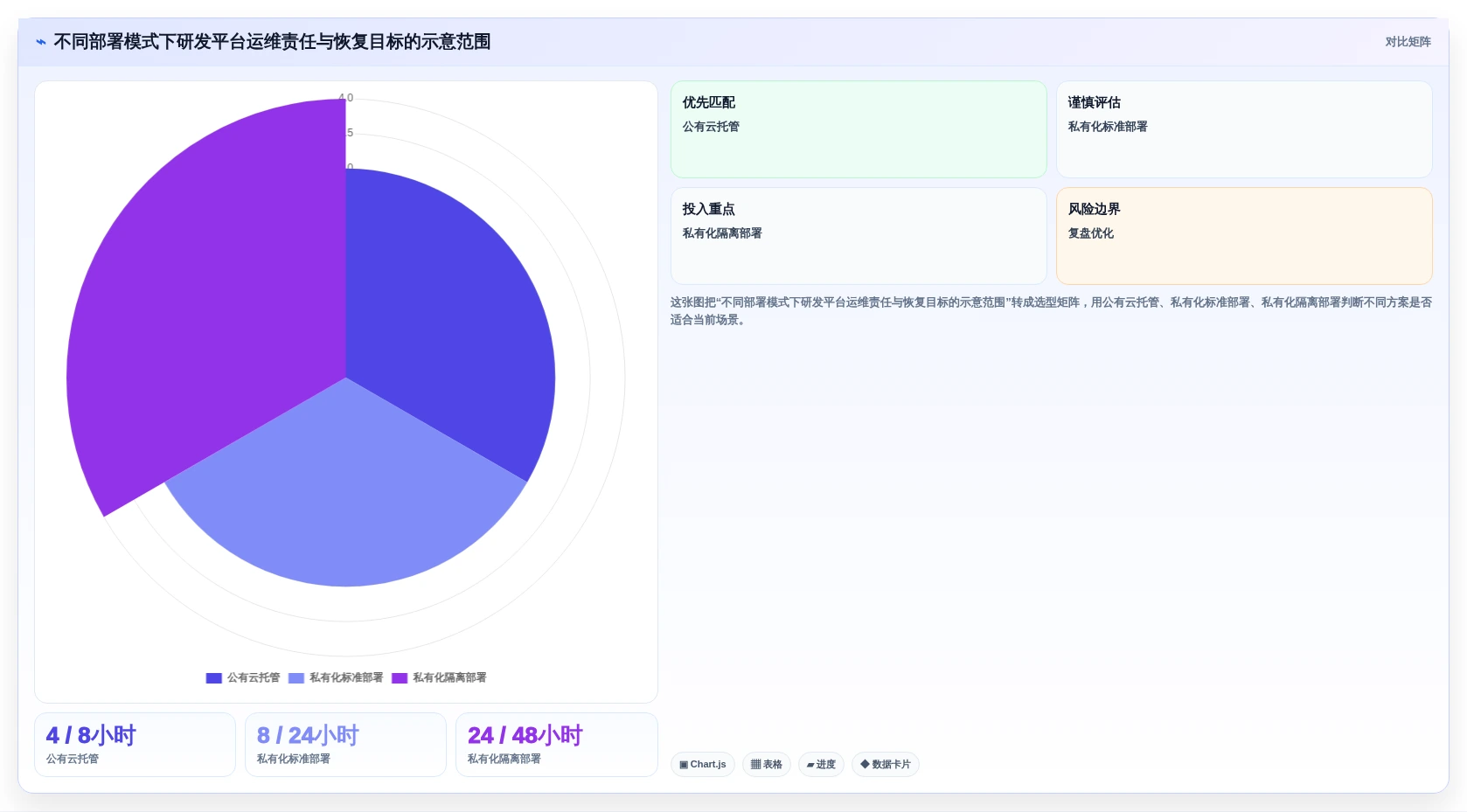This screenshot has width=1467, height=812.
Task: Click the grid icon in the 表格 chip
Action: pyautogui.click(x=755, y=765)
